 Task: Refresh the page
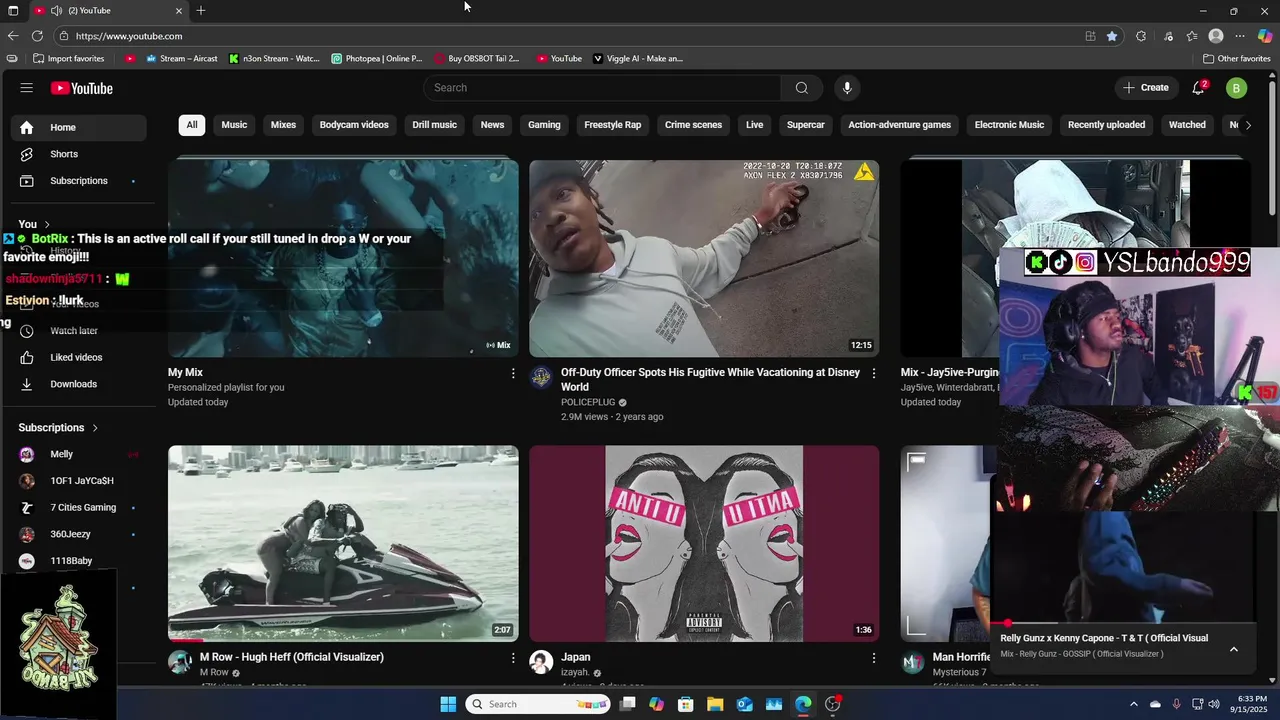[x=37, y=36]
